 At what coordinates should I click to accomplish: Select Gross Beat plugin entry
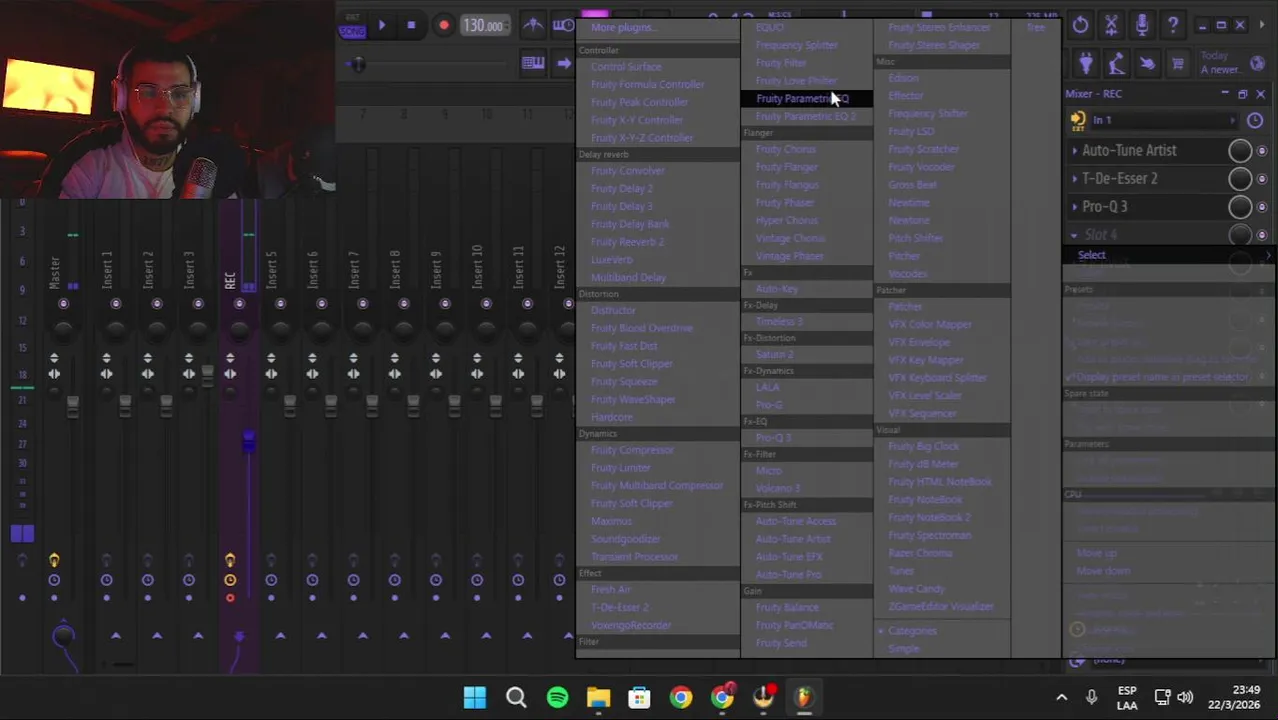913,185
